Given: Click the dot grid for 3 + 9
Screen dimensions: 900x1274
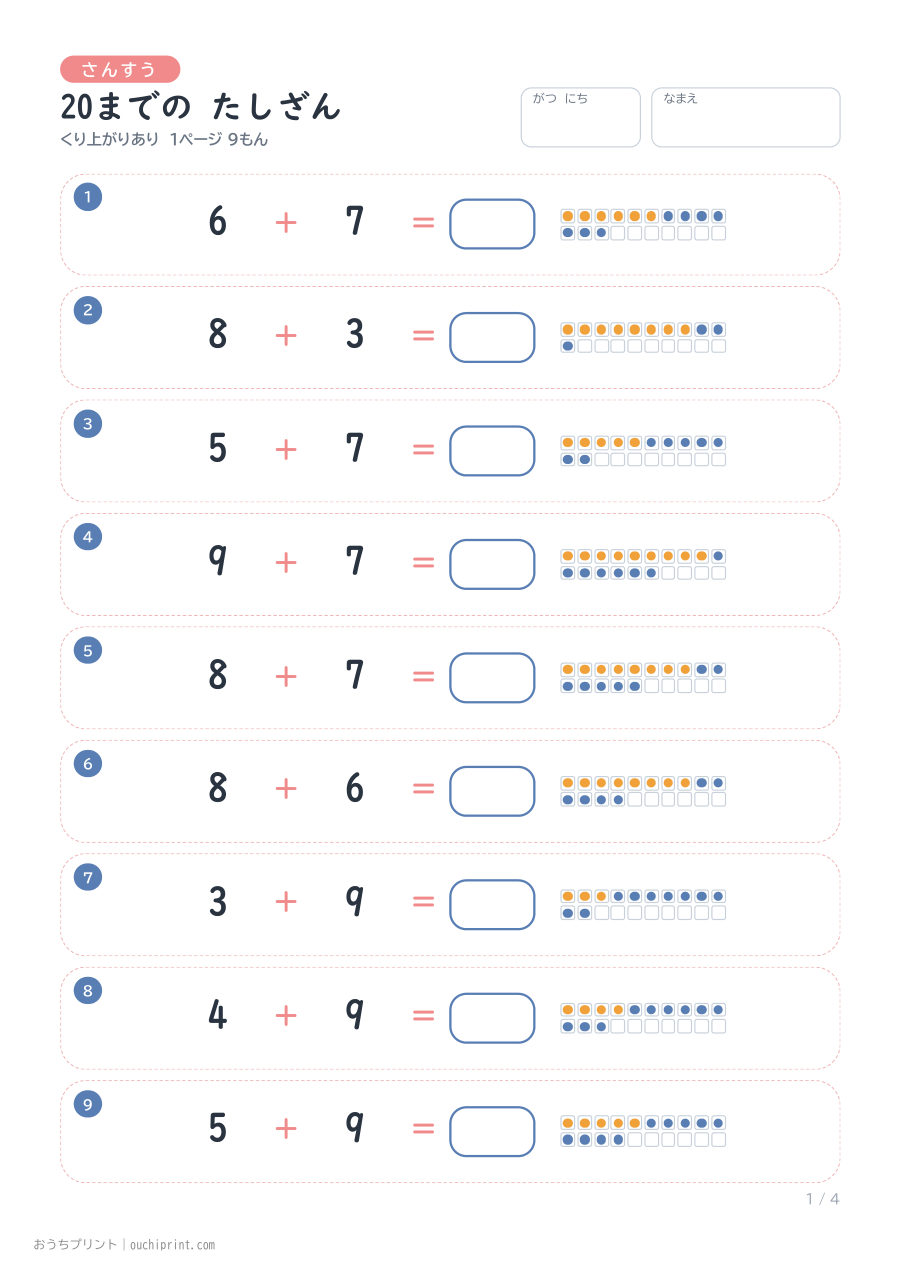Looking at the screenshot, I should pos(643,905).
